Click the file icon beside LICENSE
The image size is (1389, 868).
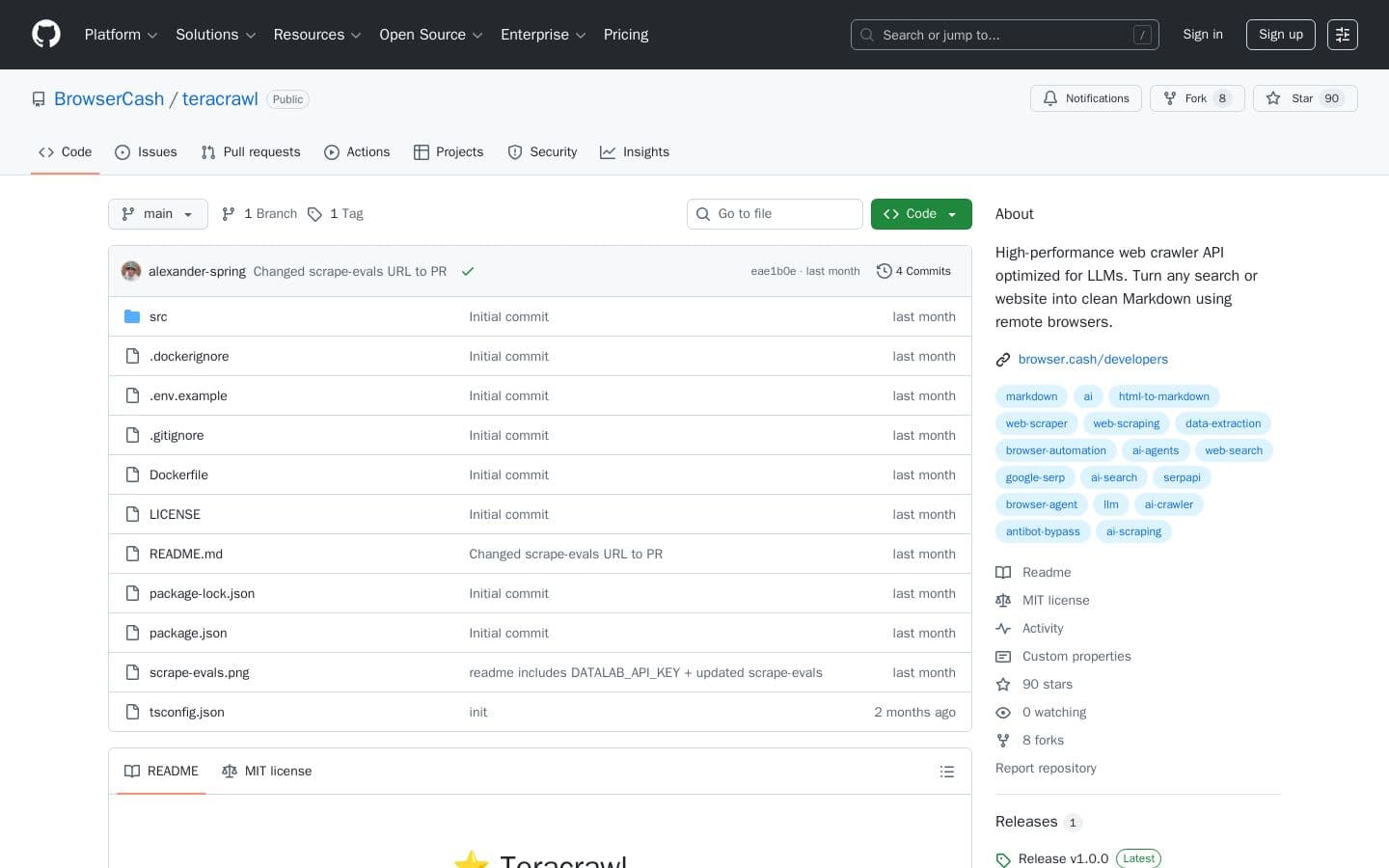tap(132, 514)
